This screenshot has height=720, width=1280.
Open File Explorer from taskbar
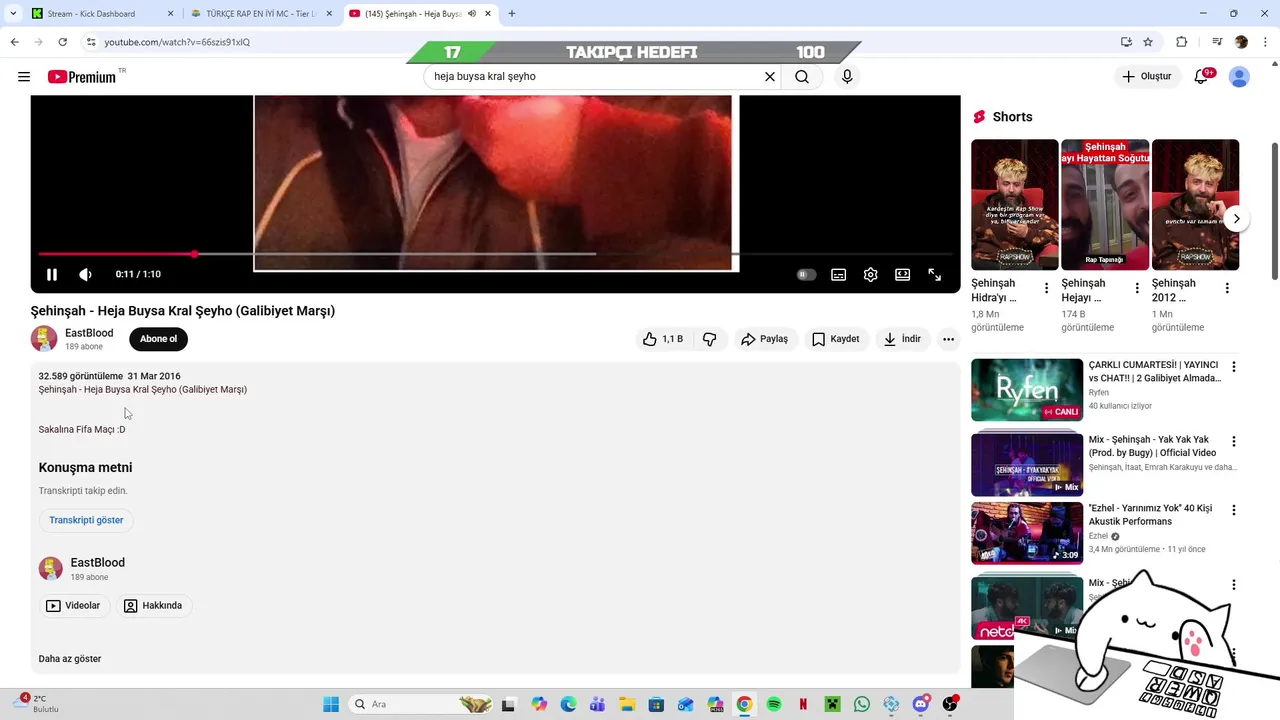point(626,704)
